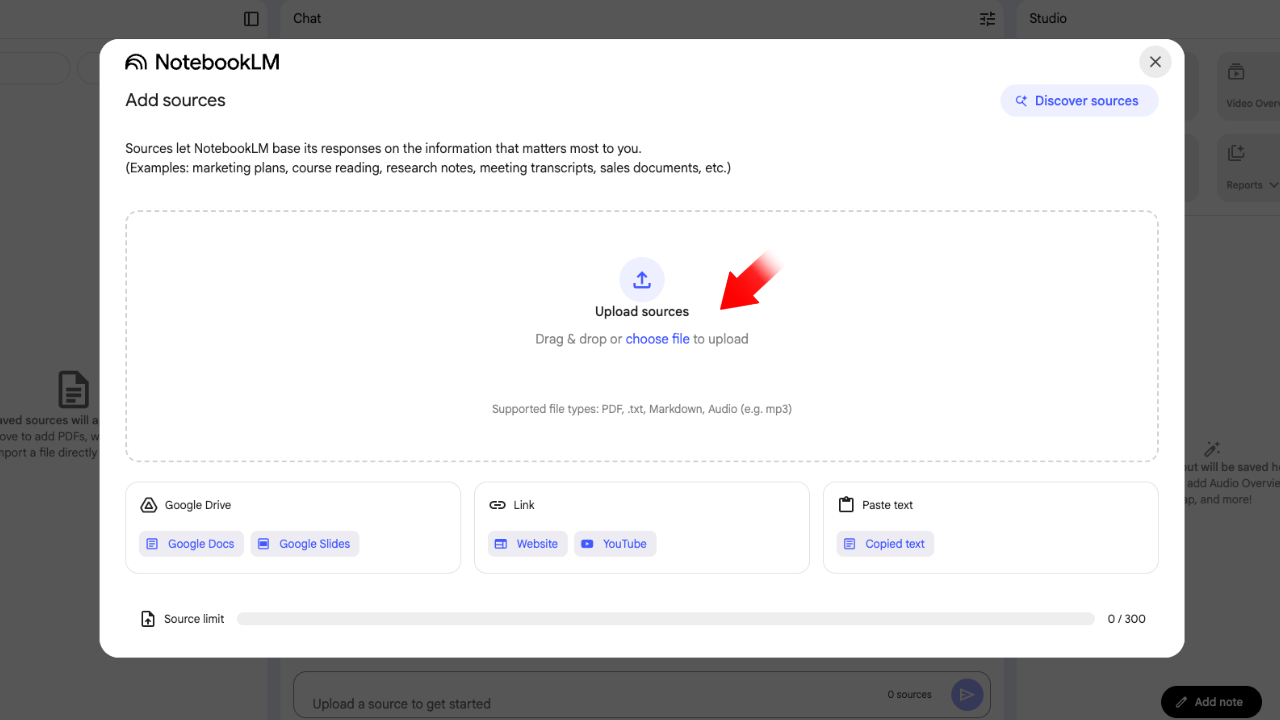
Task: Add Copied text source
Action: coord(885,544)
